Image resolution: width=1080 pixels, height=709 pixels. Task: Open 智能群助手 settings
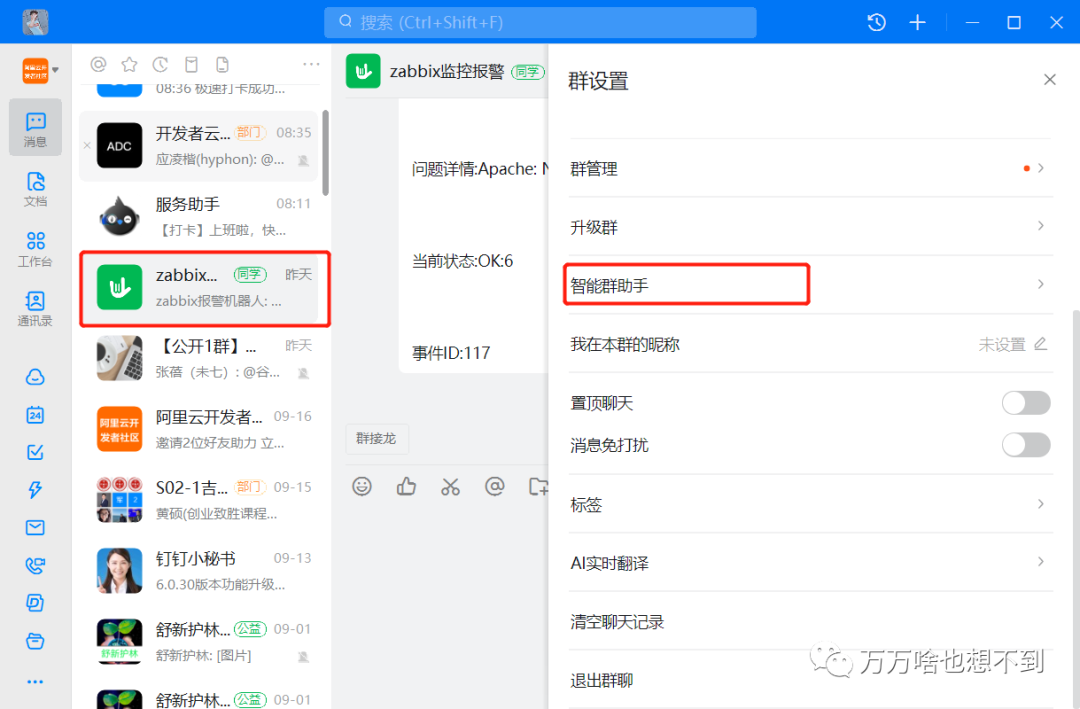[x=811, y=285]
